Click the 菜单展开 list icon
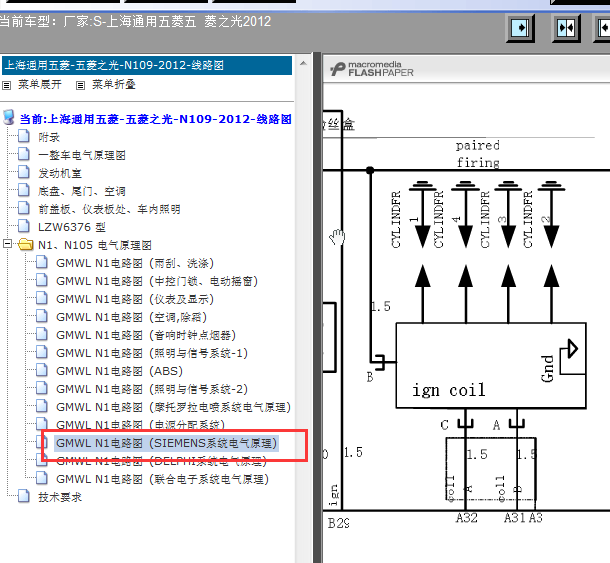Image resolution: width=610 pixels, height=563 pixels. click(x=7, y=85)
